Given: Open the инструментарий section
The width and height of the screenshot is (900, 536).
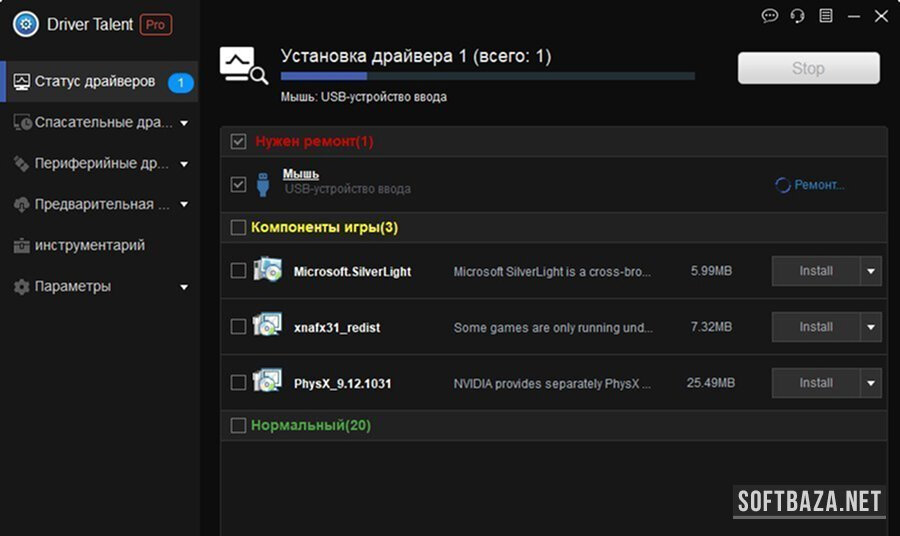Looking at the screenshot, I should click(x=99, y=246).
